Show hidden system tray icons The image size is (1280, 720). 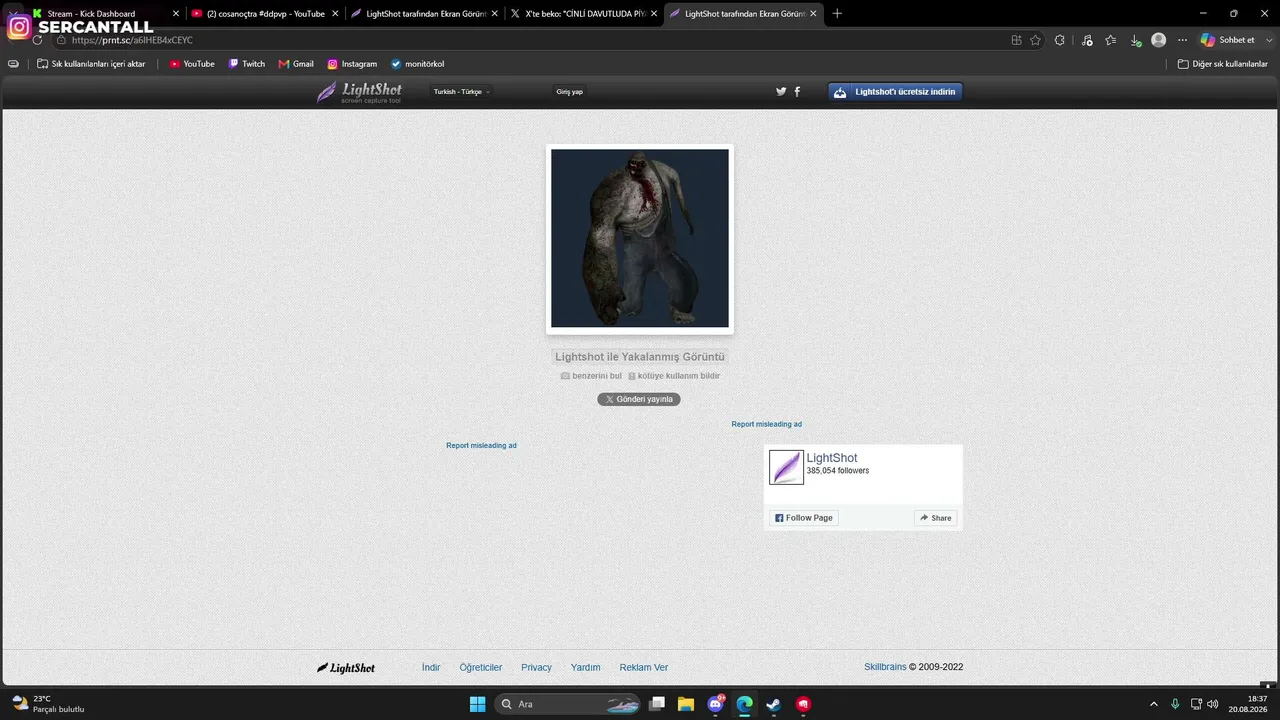tap(1153, 704)
